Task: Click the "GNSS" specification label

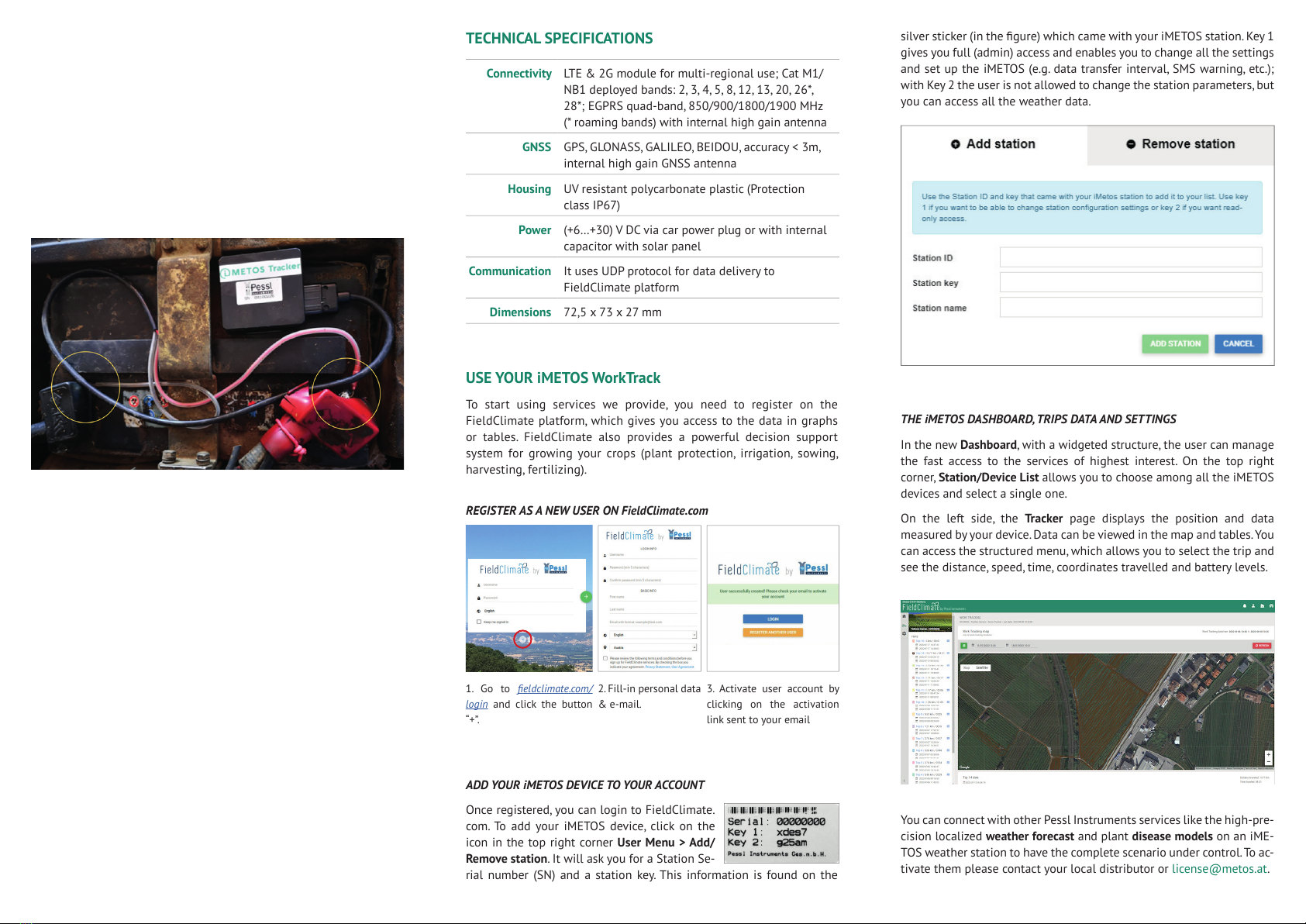Action: tap(536, 147)
